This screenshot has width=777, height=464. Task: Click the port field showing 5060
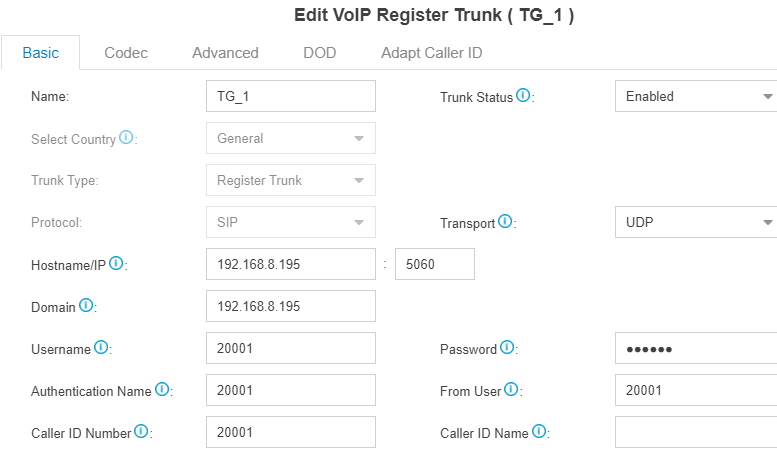point(435,264)
